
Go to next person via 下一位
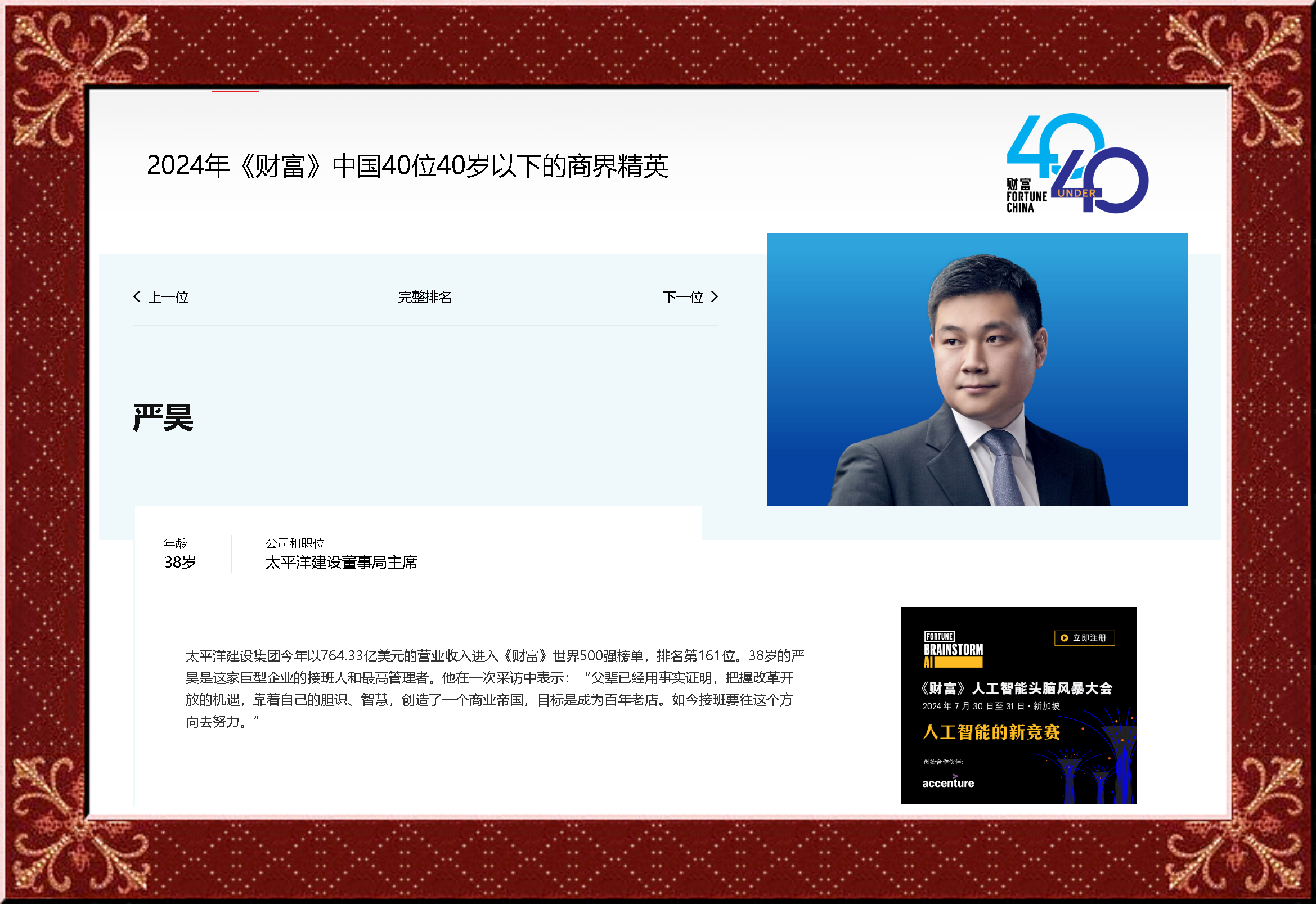[x=682, y=297]
